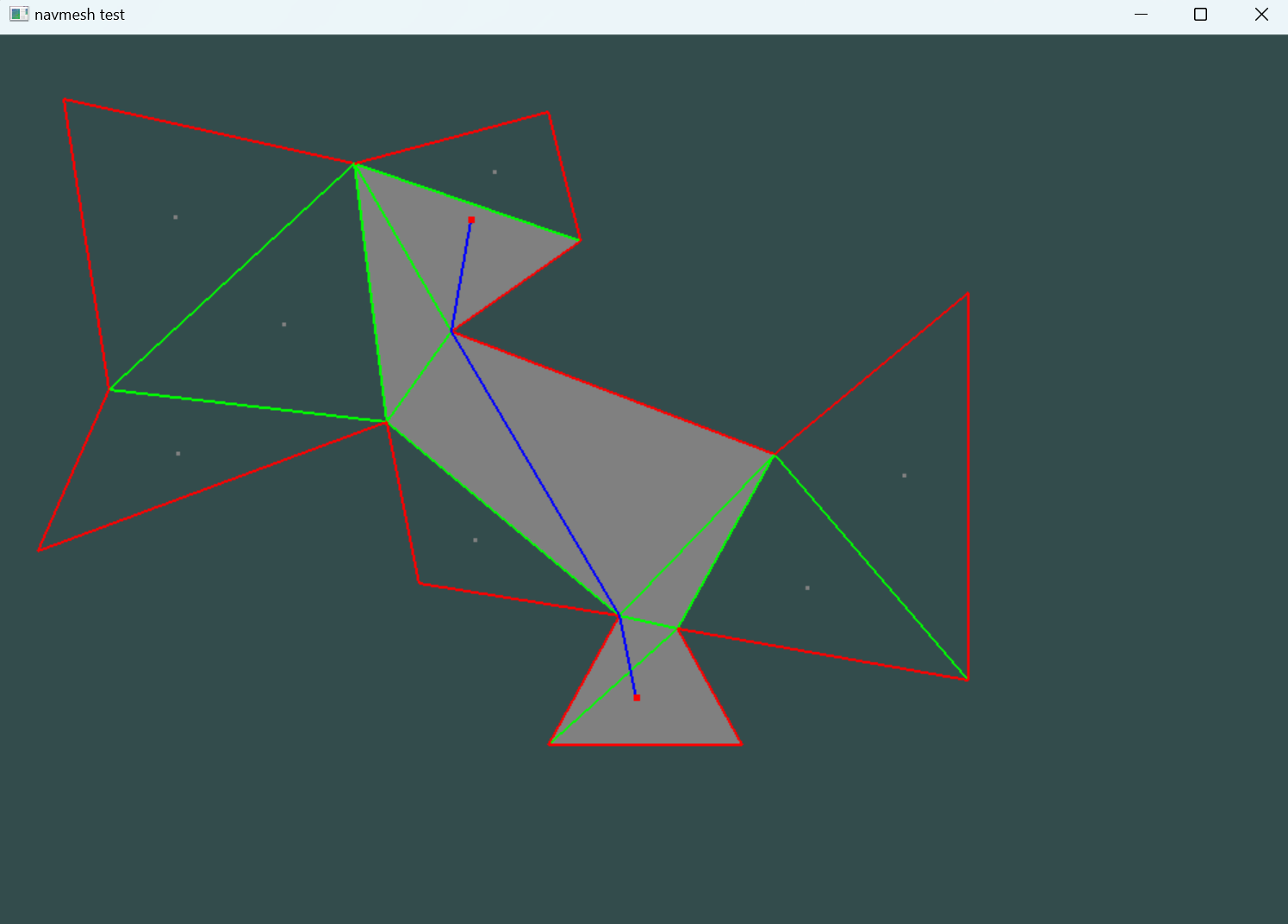Screen dimensions: 1288x924
Task: Minimize the navmesh test window
Action: 1141,14
